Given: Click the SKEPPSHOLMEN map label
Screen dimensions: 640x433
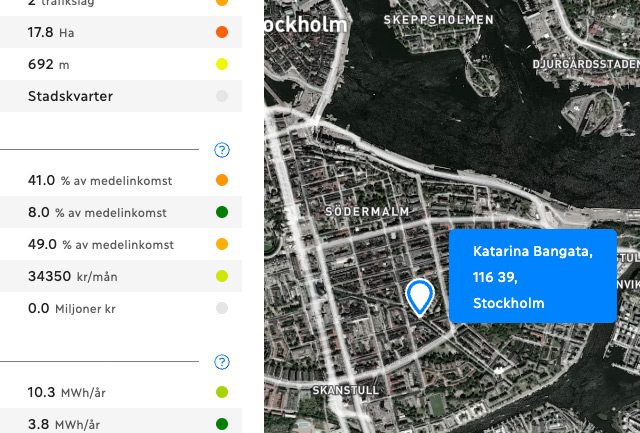Looking at the screenshot, I should 439,20.
